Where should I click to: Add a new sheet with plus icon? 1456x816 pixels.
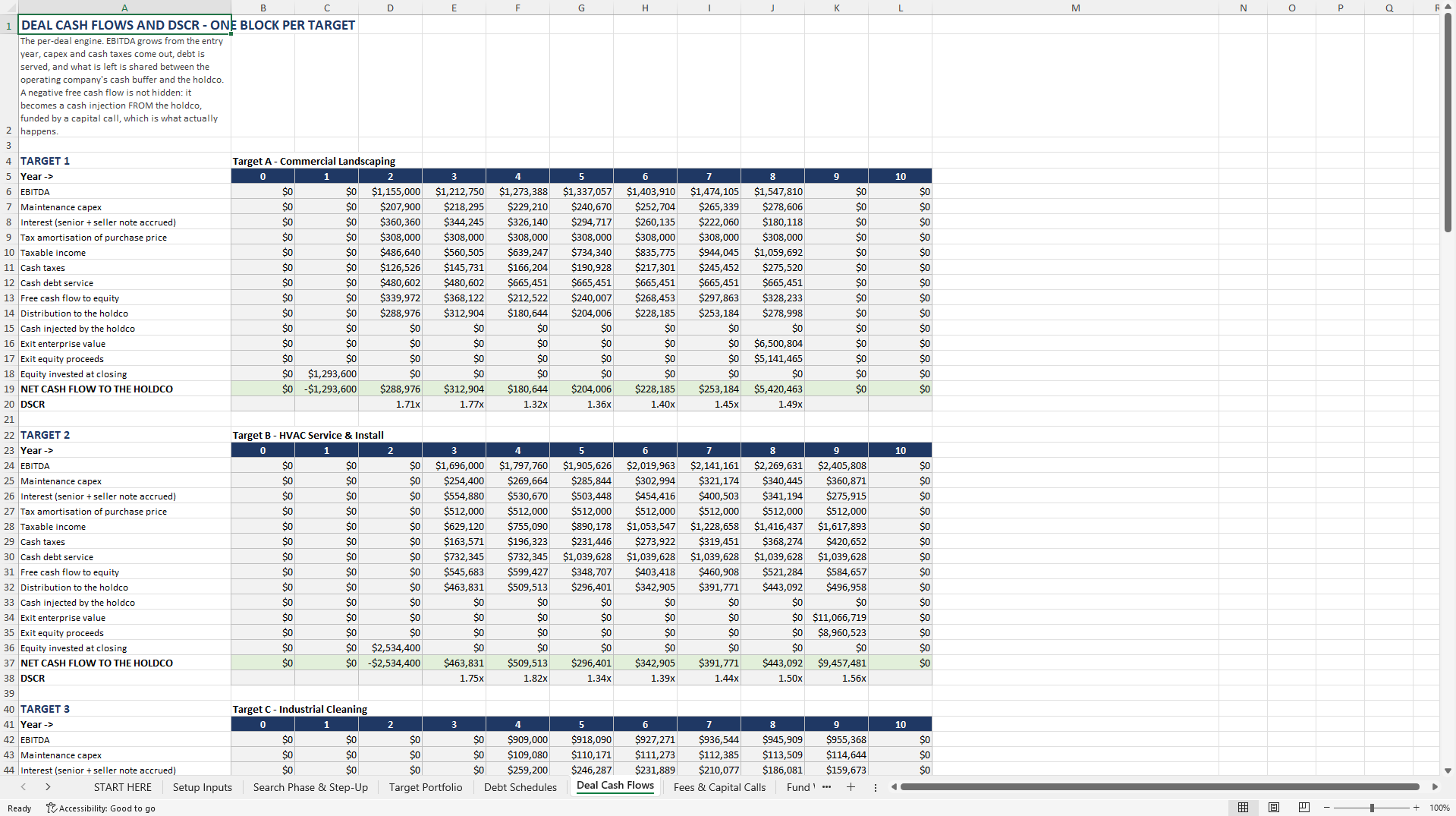(851, 787)
